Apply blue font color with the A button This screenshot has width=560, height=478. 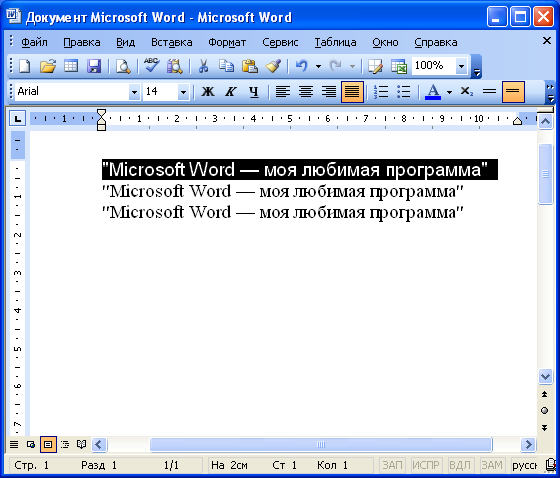point(432,92)
